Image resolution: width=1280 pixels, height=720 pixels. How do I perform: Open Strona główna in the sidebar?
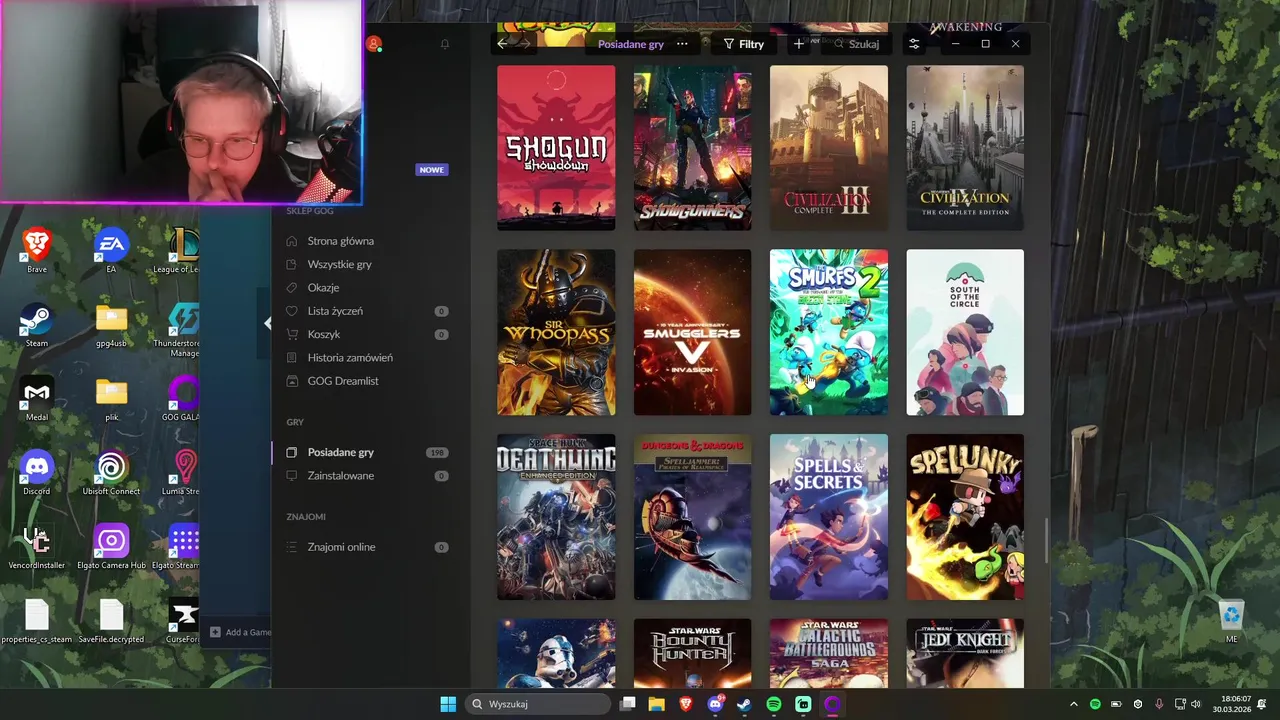coord(340,241)
